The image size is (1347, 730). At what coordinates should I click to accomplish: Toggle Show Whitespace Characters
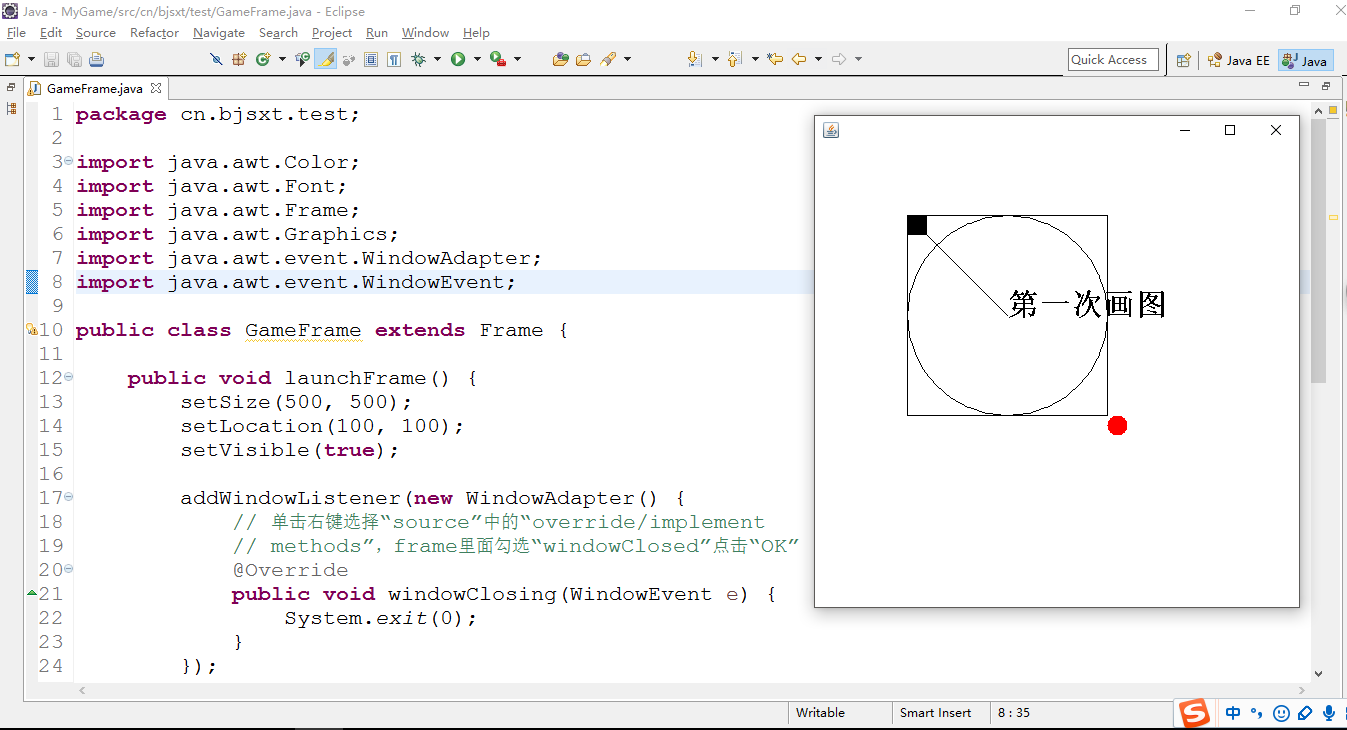394,59
